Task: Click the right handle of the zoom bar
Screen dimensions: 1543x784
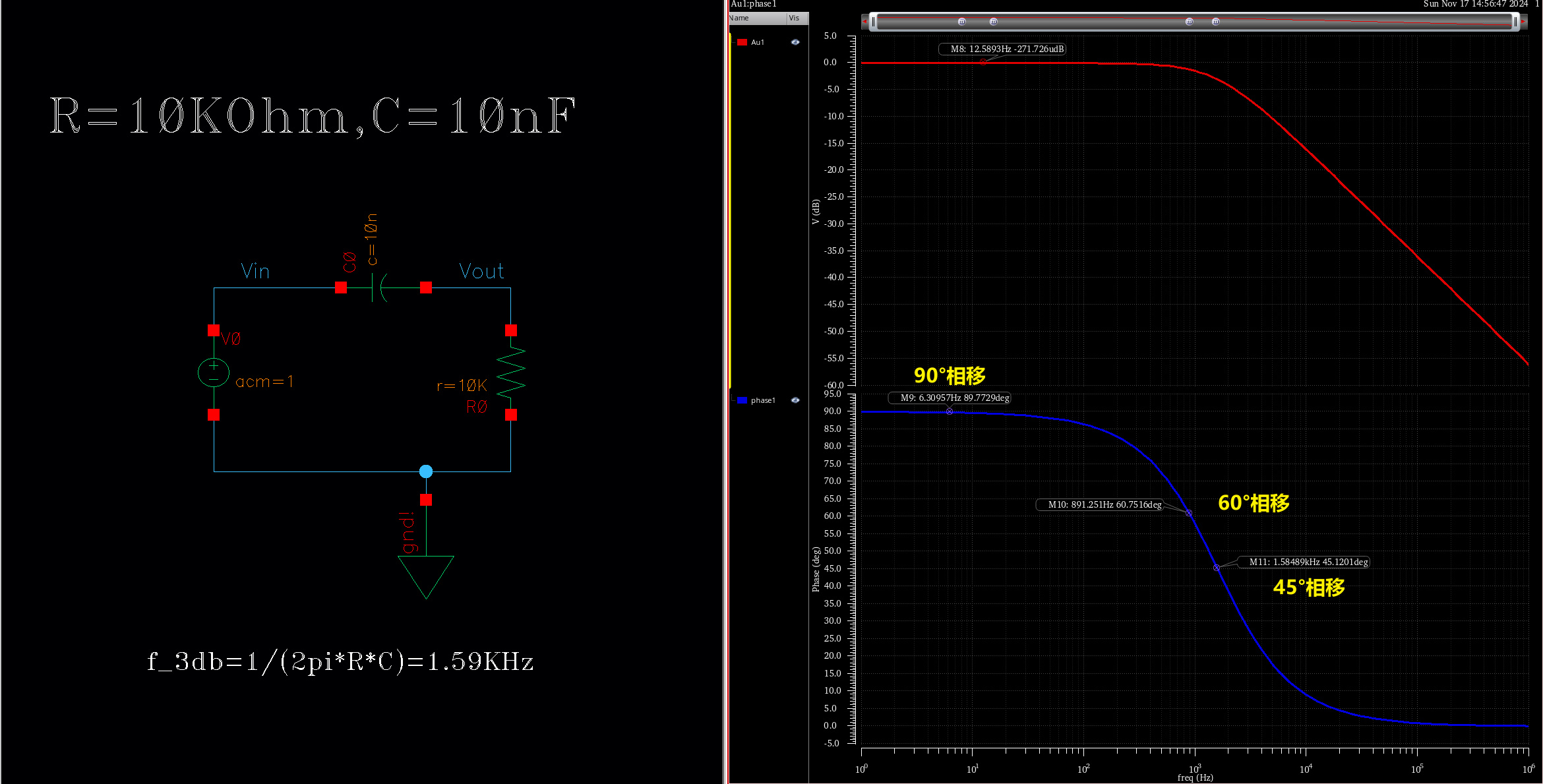Action: pos(1515,22)
